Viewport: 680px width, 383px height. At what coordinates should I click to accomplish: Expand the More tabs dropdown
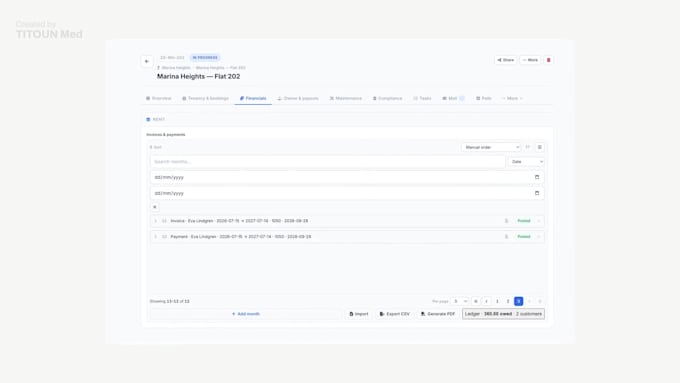pyautogui.click(x=512, y=98)
